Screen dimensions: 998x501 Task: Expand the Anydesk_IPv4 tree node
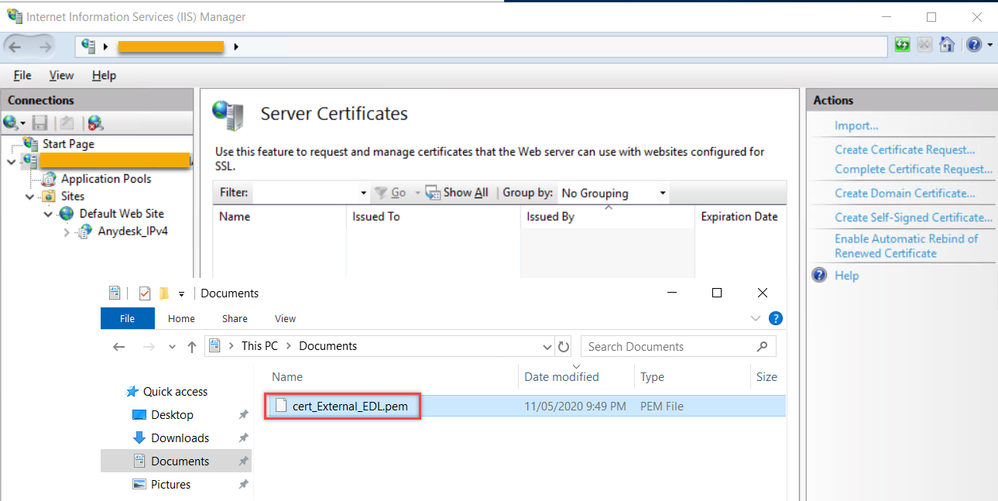pos(67,232)
